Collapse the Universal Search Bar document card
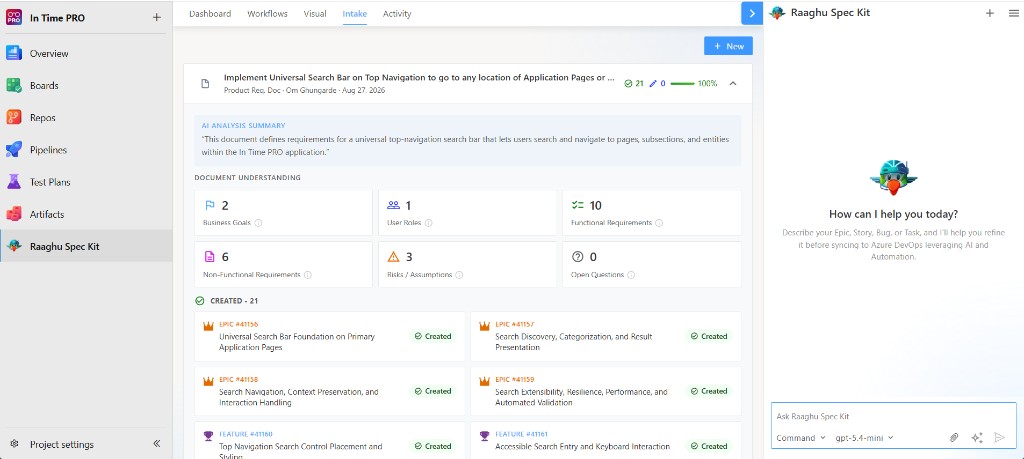 tap(733, 84)
